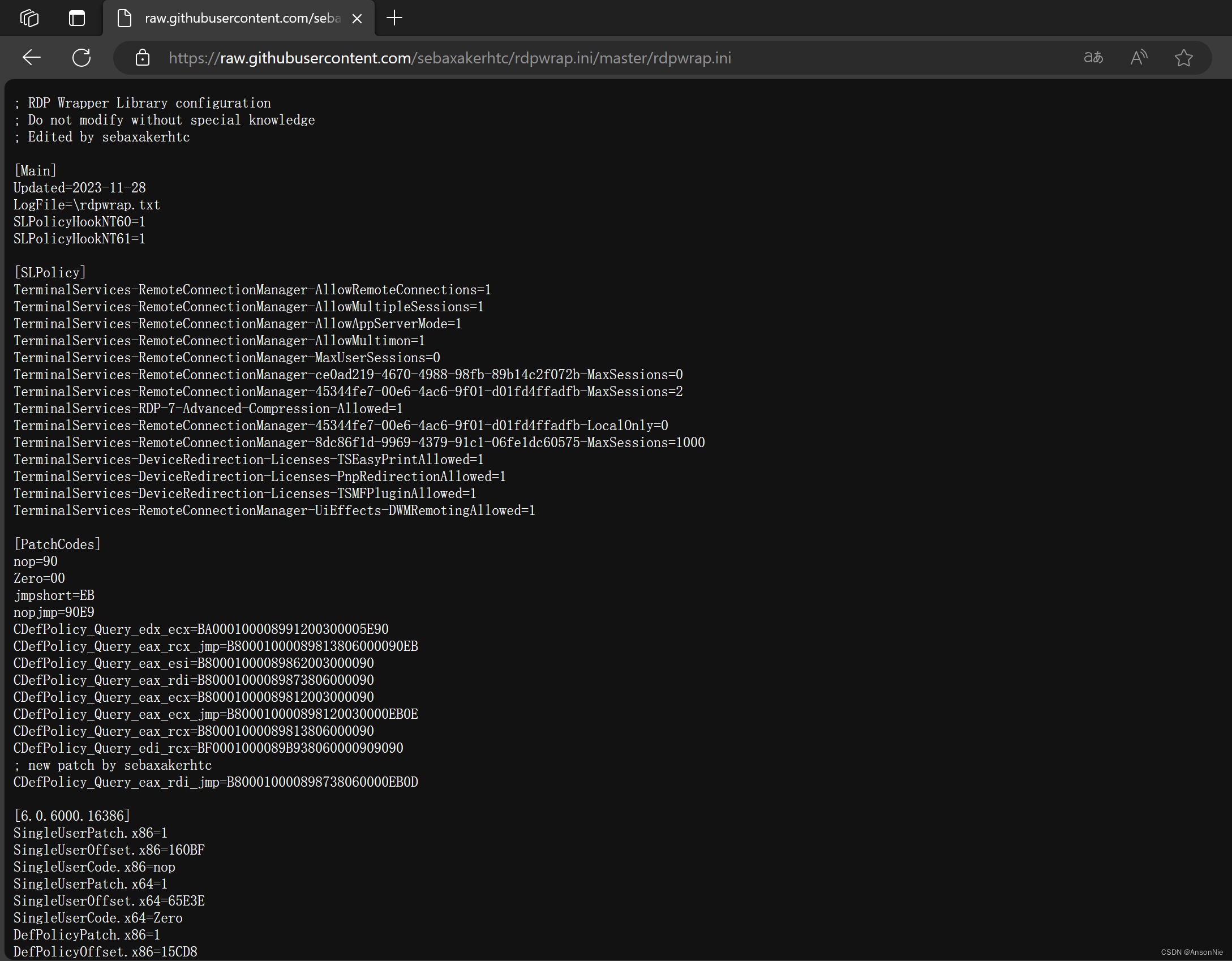The height and width of the screenshot is (961, 1232).
Task: Click the line ending LocalOnly=0
Action: 341,426
